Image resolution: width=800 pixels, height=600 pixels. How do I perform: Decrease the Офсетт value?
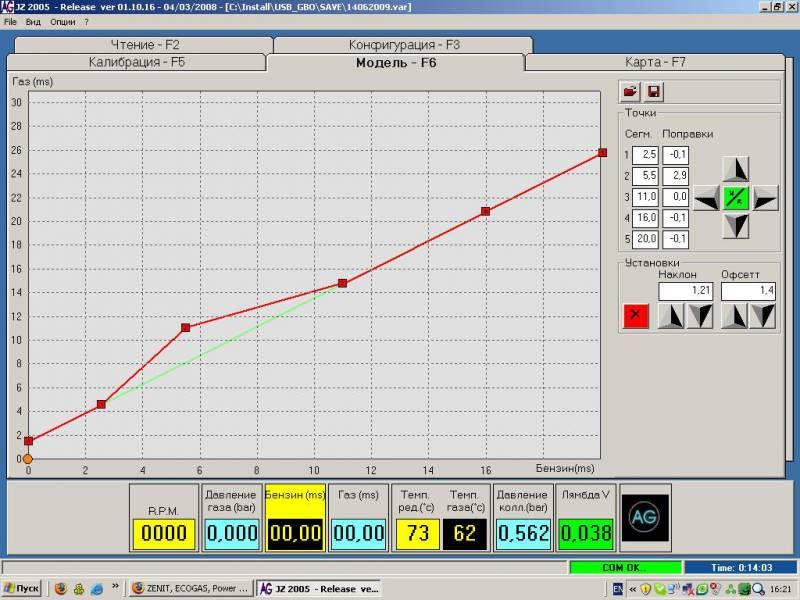point(763,317)
